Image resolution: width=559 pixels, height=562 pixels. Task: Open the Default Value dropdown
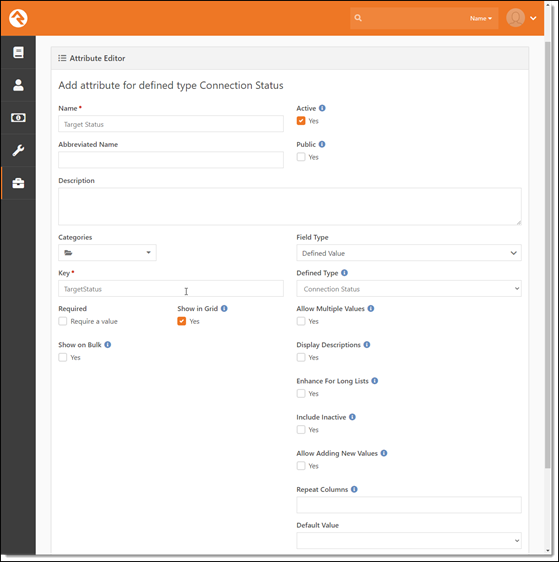tap(409, 540)
